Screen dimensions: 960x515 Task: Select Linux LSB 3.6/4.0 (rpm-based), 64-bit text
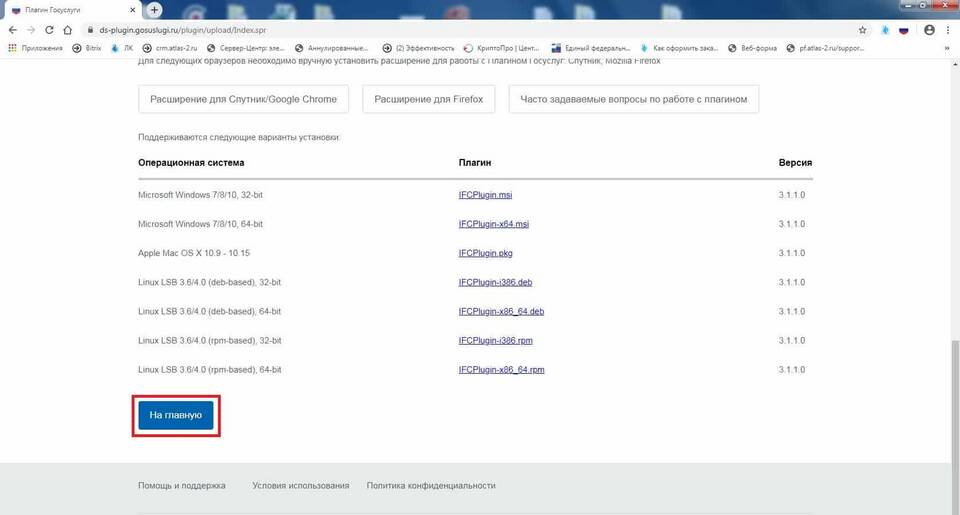pos(210,370)
